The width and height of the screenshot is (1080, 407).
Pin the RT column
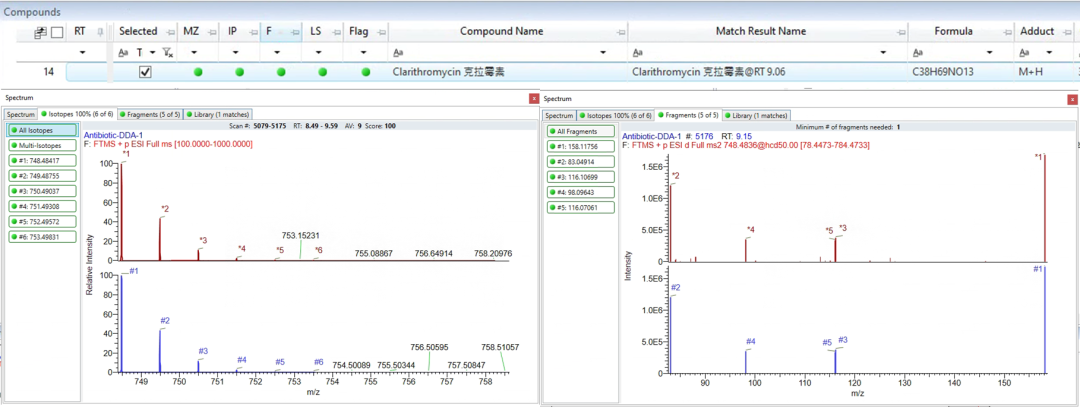100,32
